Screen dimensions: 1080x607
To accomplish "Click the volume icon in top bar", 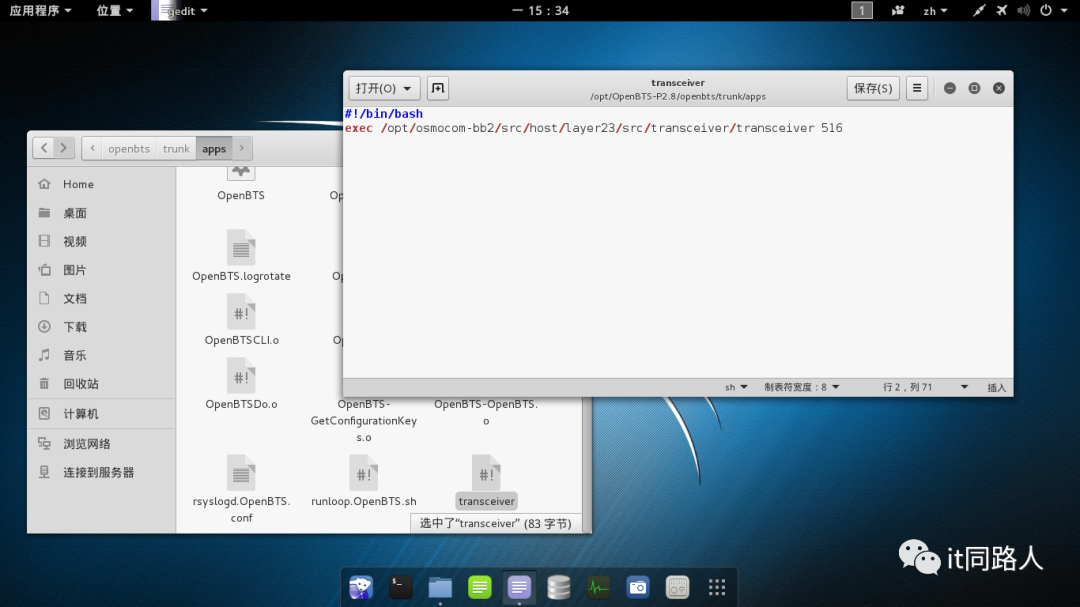I will click(x=1024, y=10).
